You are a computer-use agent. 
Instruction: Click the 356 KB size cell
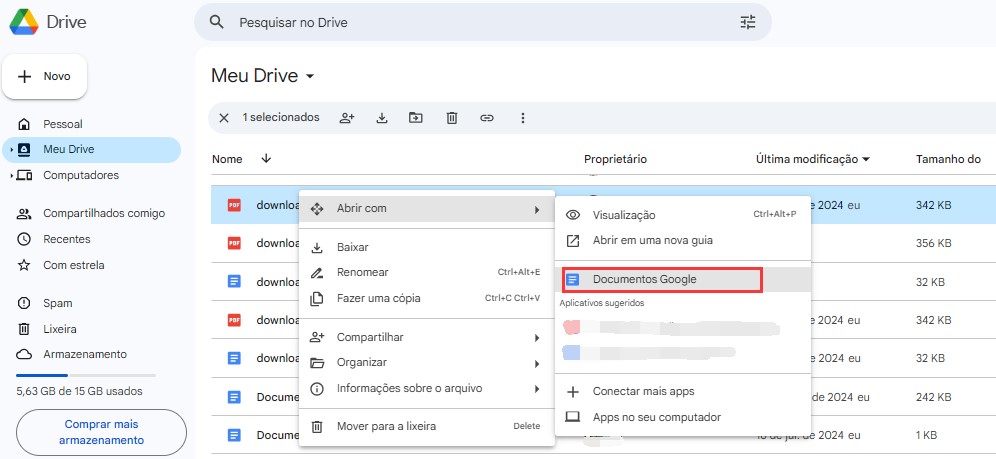click(934, 244)
